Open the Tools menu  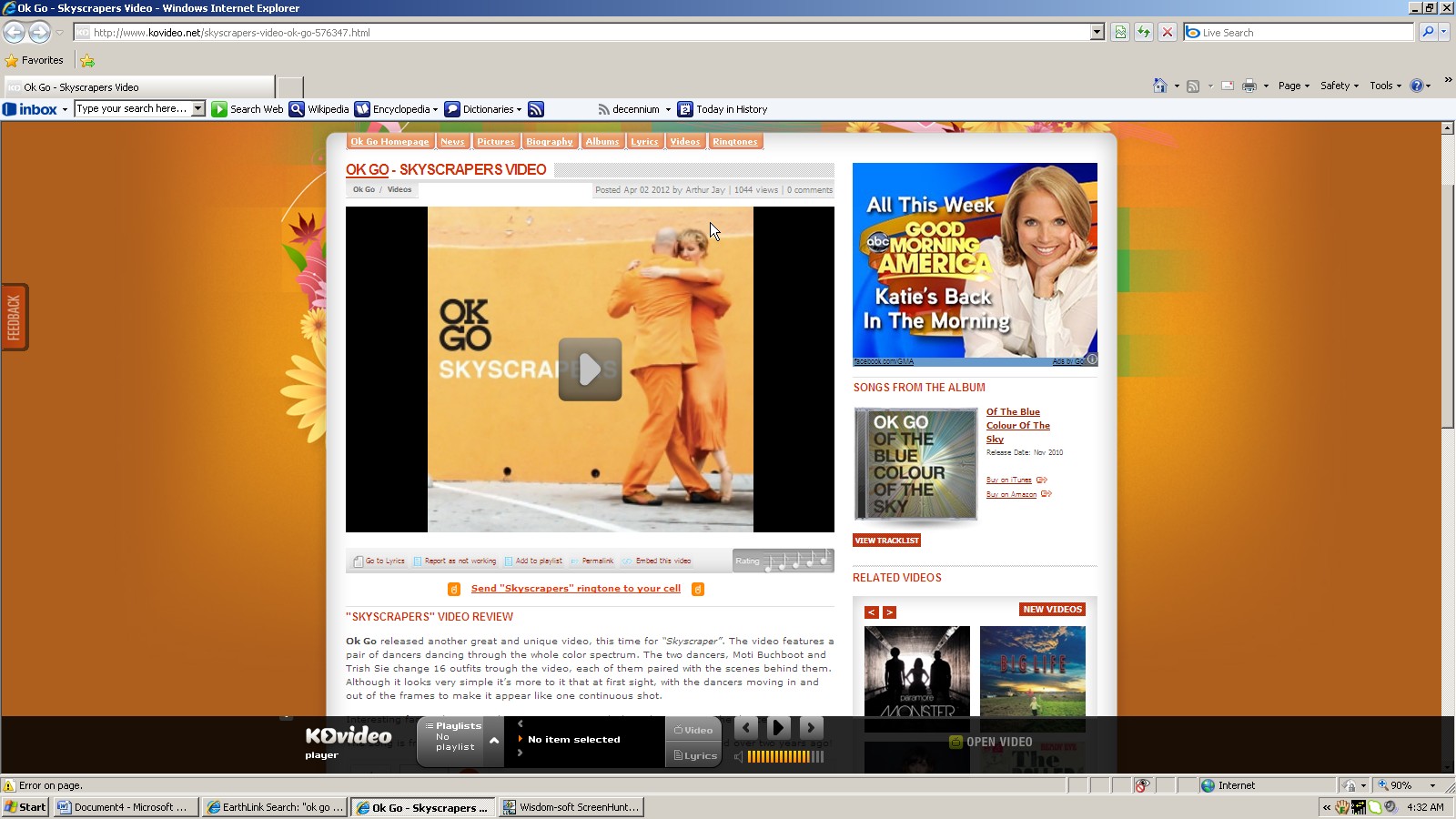coord(1385,86)
